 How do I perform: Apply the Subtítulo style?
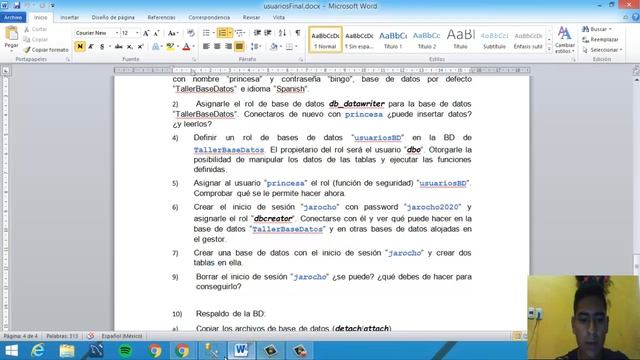(x=494, y=40)
